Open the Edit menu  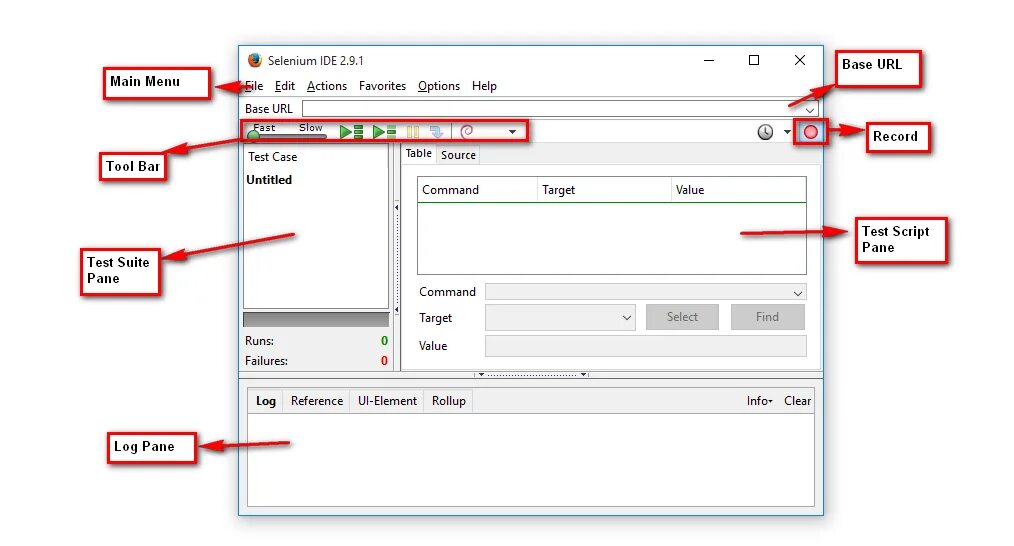[285, 86]
